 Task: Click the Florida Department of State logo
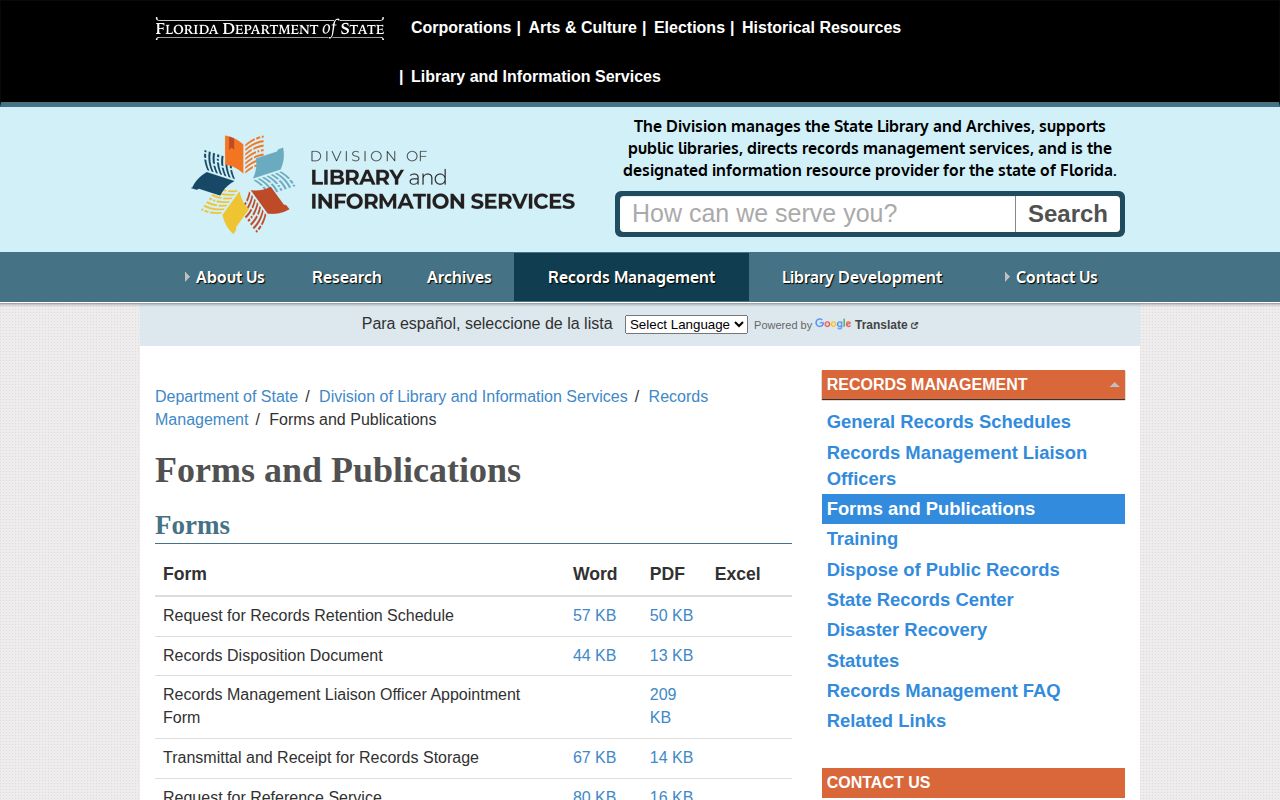(270, 28)
